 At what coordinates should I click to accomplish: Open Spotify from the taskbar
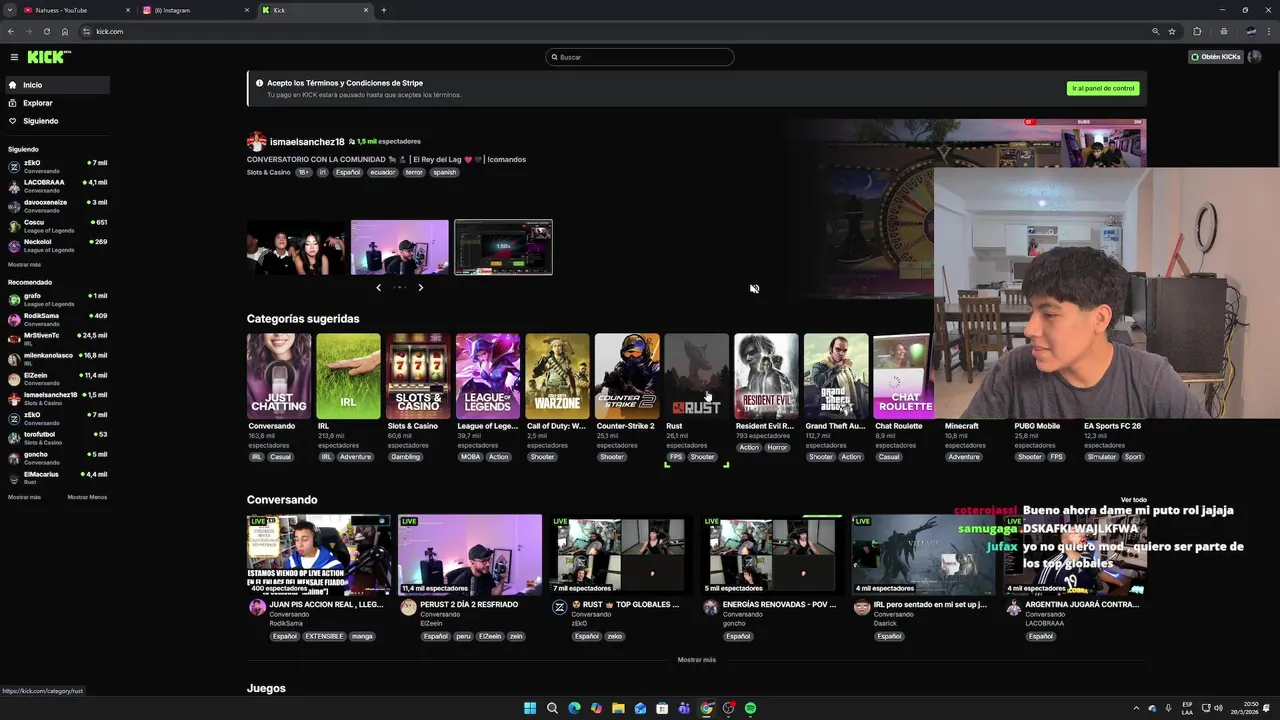coord(750,708)
